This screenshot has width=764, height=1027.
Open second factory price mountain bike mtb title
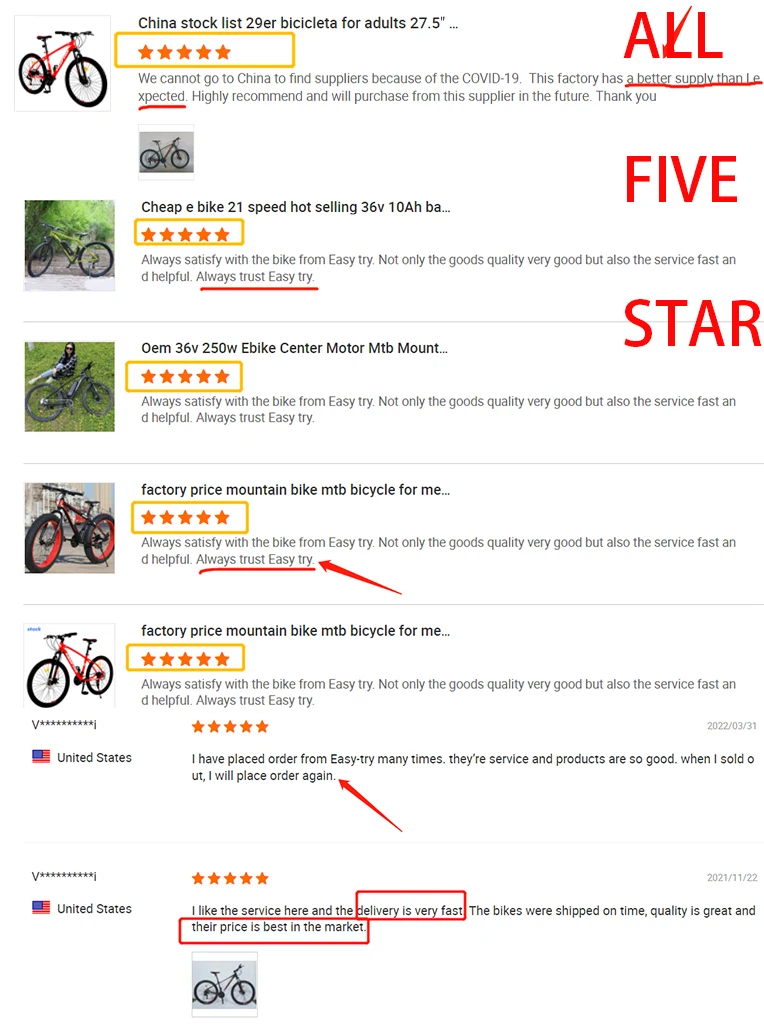click(296, 631)
